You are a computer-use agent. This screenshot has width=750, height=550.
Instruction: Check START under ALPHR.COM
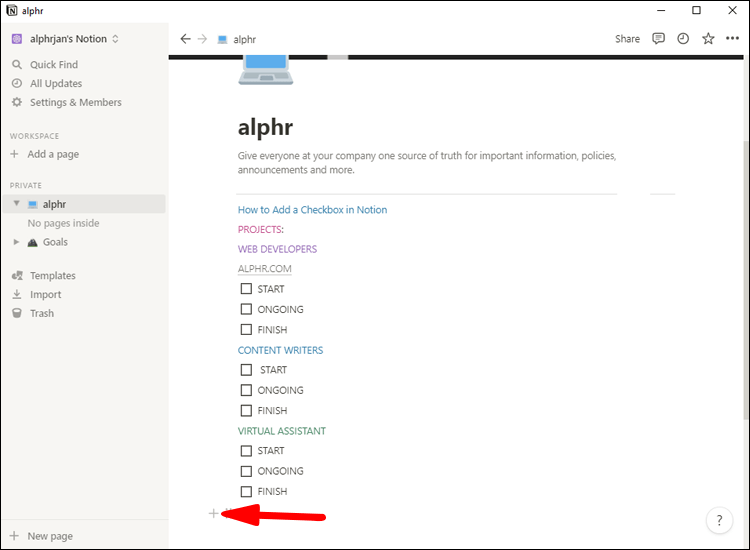tap(246, 289)
